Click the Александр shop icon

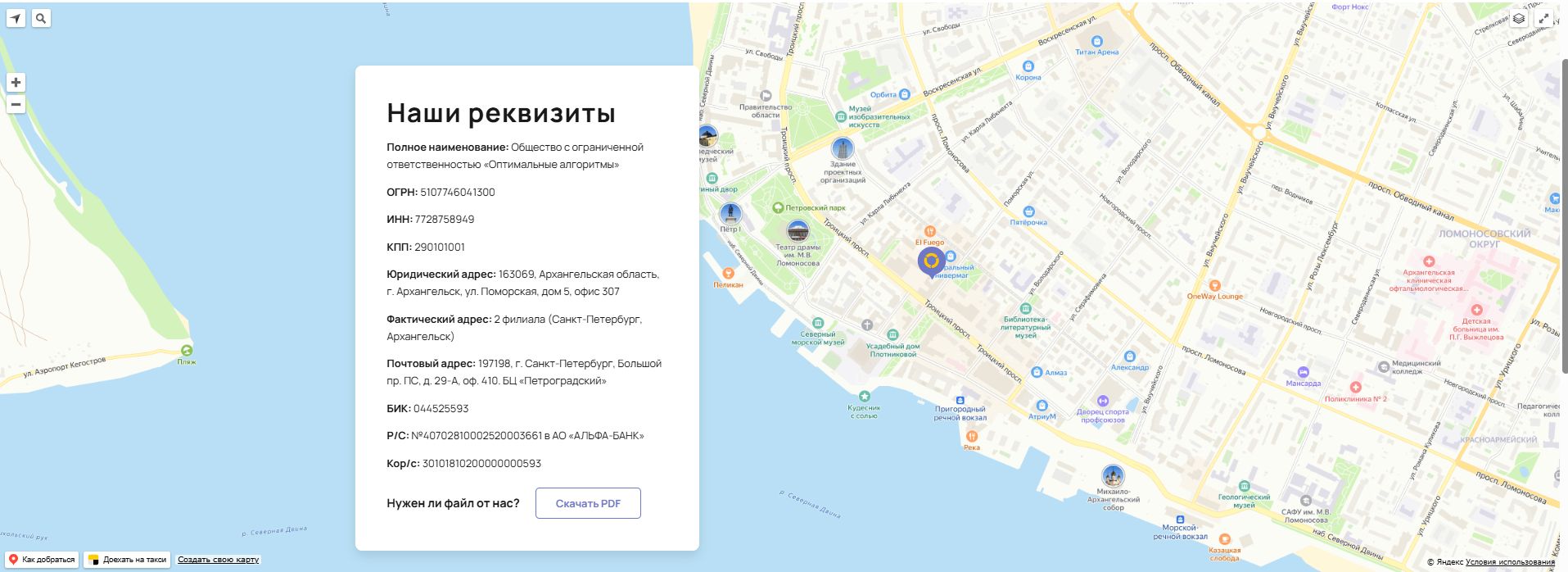pos(1130,356)
